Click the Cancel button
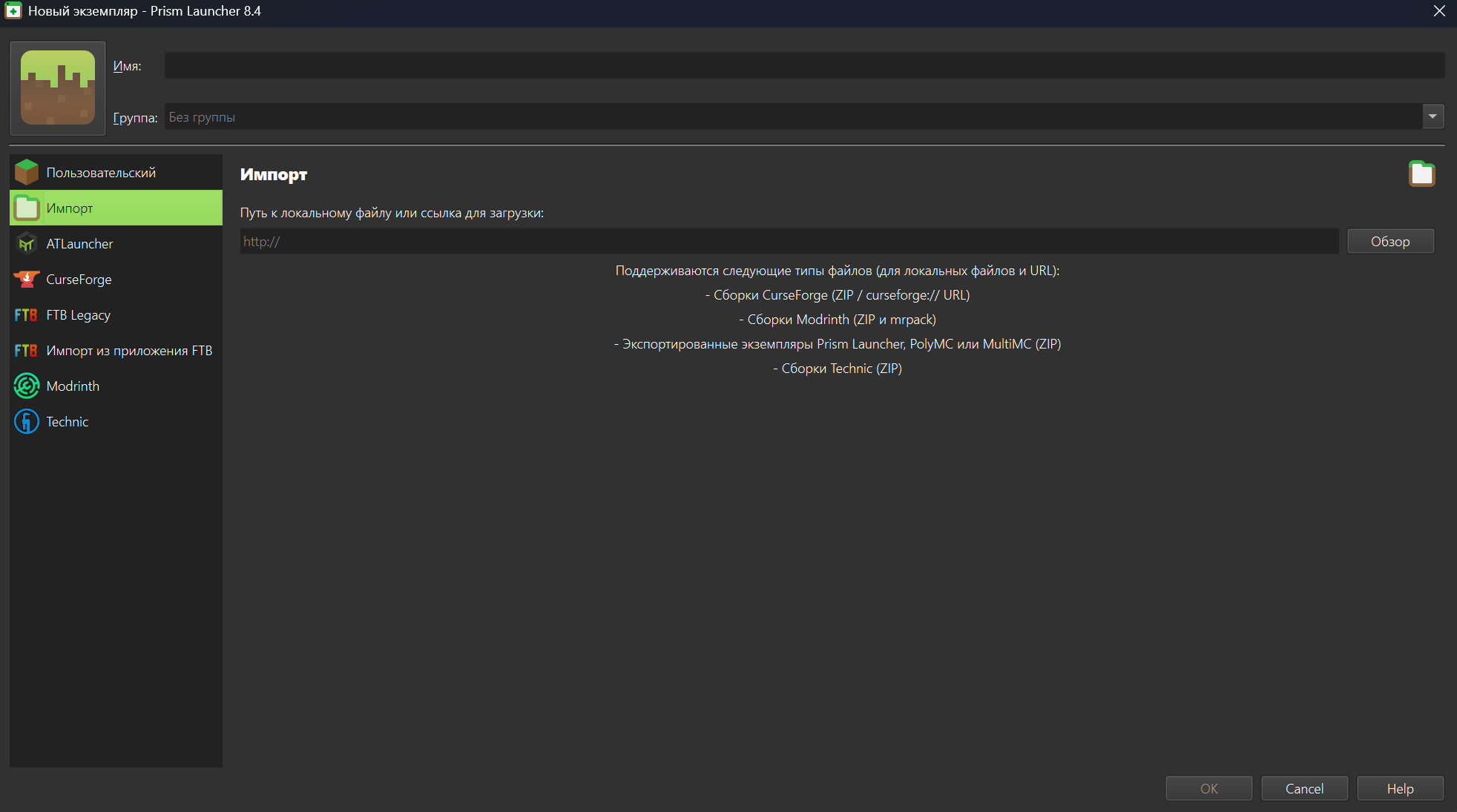 pos(1303,788)
